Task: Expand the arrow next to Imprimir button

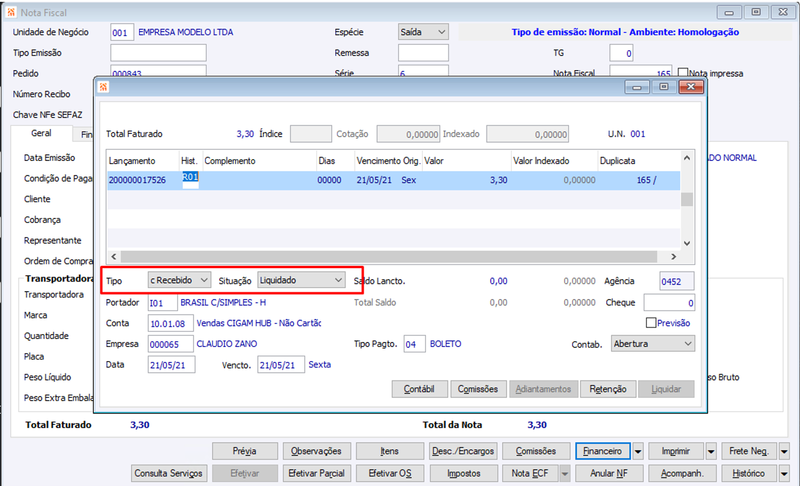Action: point(711,451)
